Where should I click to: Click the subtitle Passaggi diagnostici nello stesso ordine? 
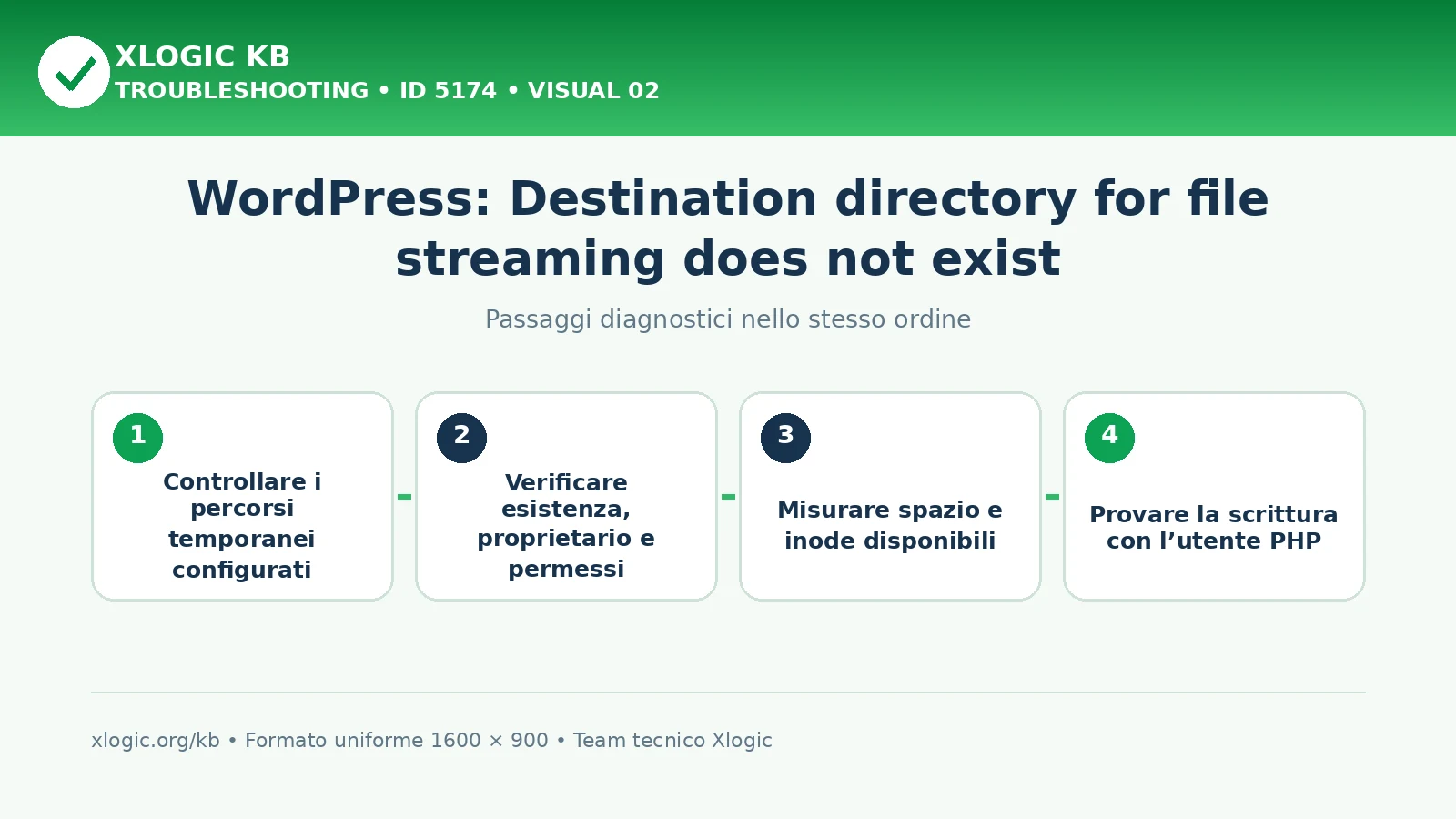pyautogui.click(x=728, y=319)
